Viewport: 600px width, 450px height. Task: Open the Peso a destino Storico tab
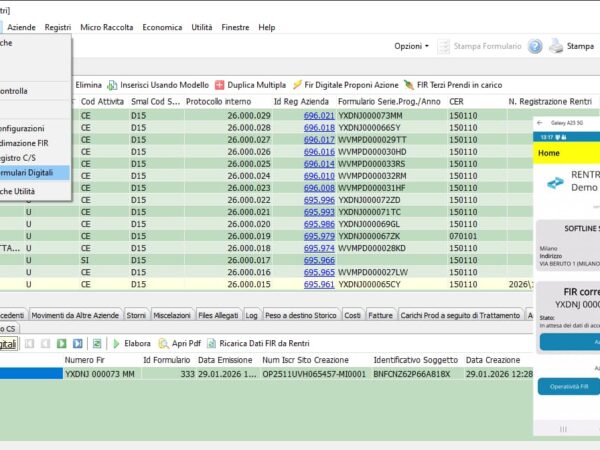[x=301, y=315]
